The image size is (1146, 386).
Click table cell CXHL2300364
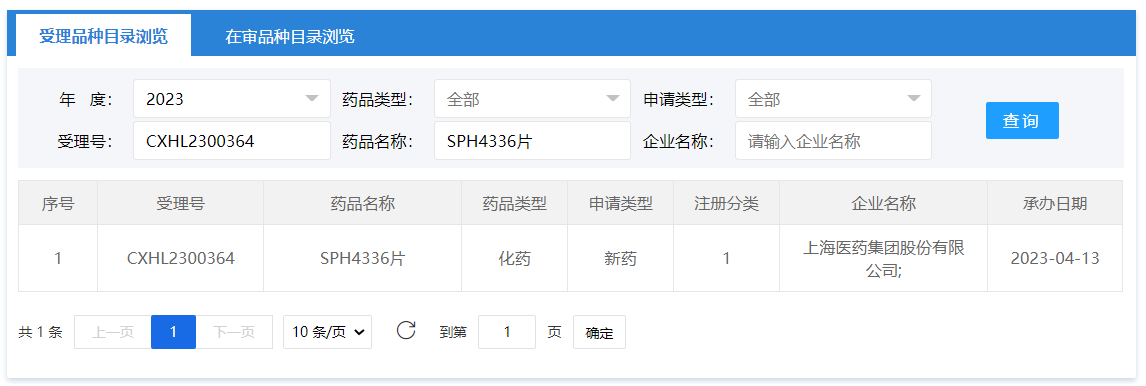181,258
